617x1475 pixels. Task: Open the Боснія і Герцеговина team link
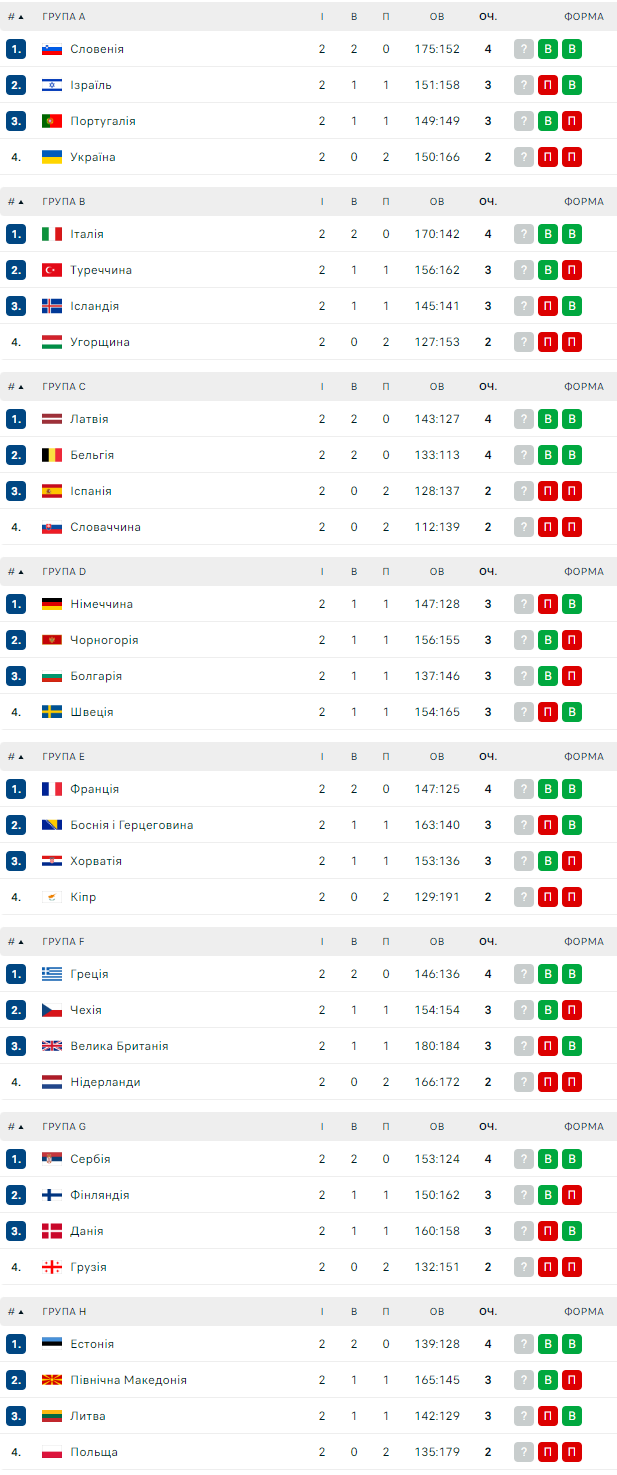132,825
